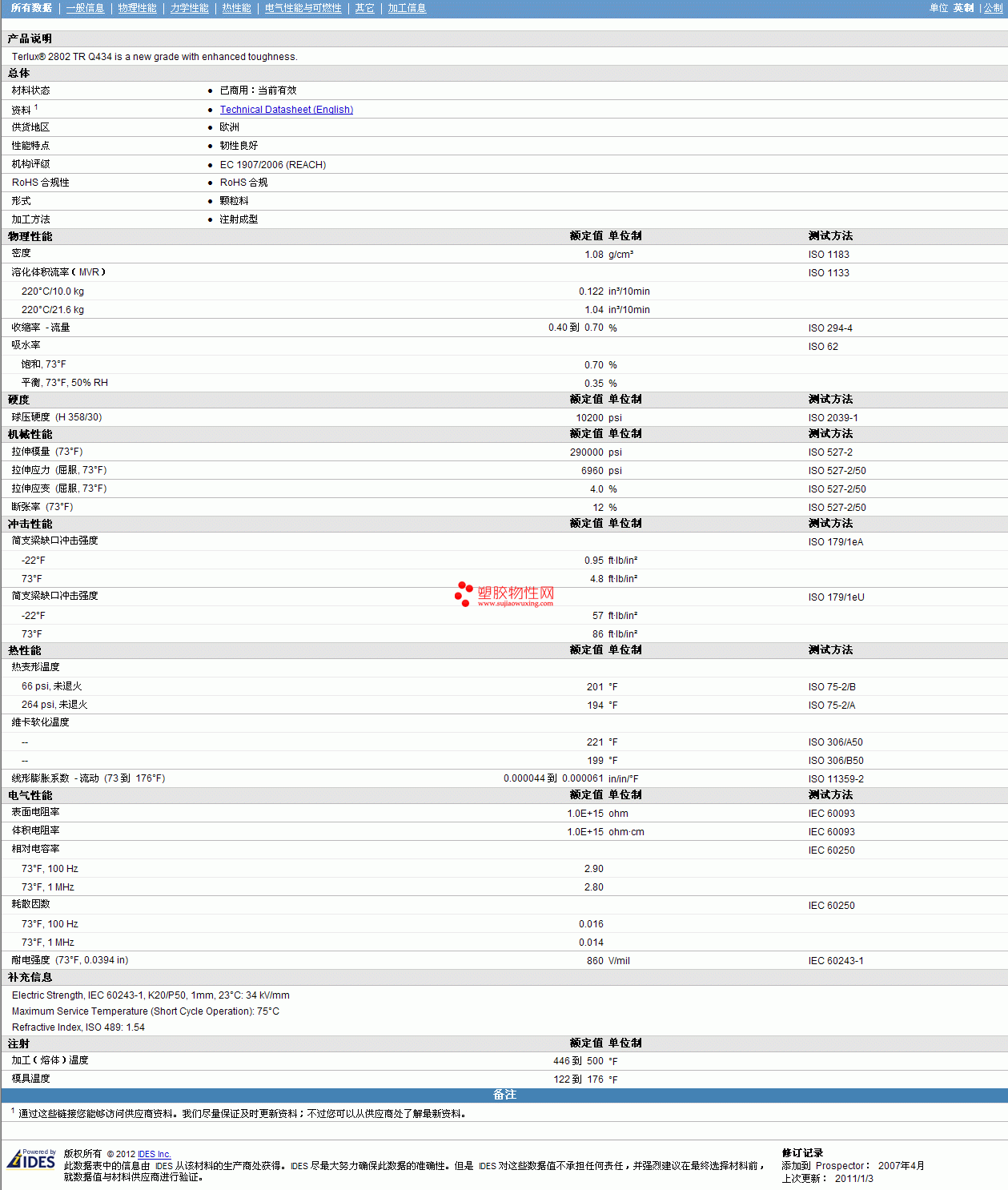Select the 220°C/10.0 kg row label
The width and height of the screenshot is (1008, 1190).
point(53,291)
